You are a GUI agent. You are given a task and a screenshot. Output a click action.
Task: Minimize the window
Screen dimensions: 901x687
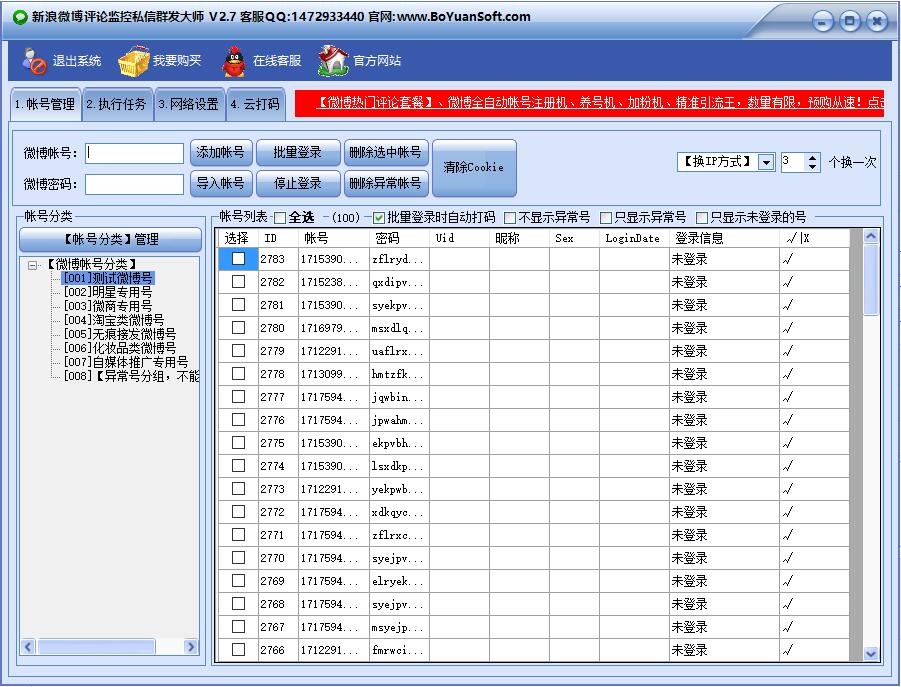coord(823,22)
